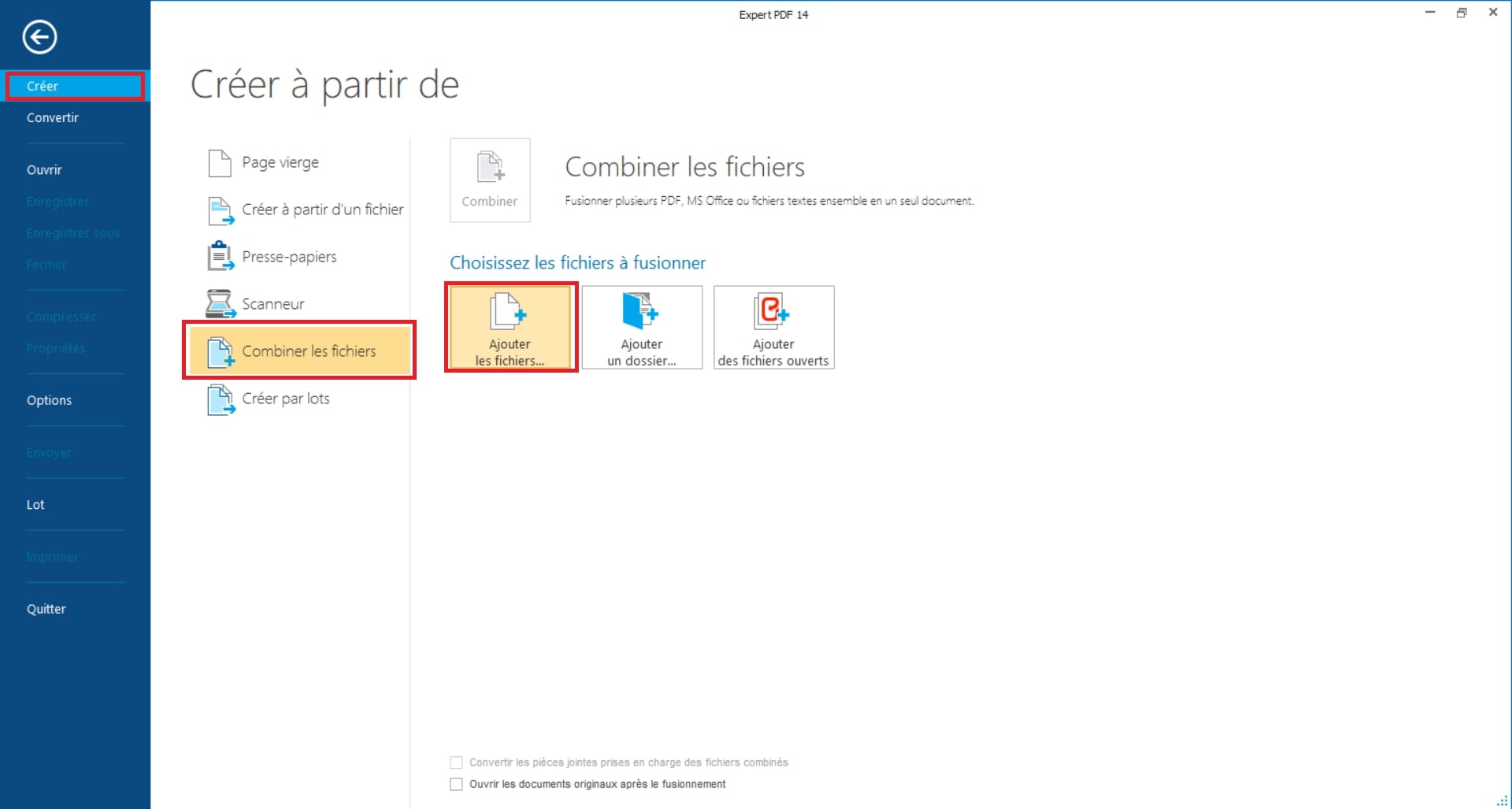Viewport: 1512px width, 809px height.
Task: Enable Ouvrir les documents originaux après fusionnement
Action: (456, 785)
